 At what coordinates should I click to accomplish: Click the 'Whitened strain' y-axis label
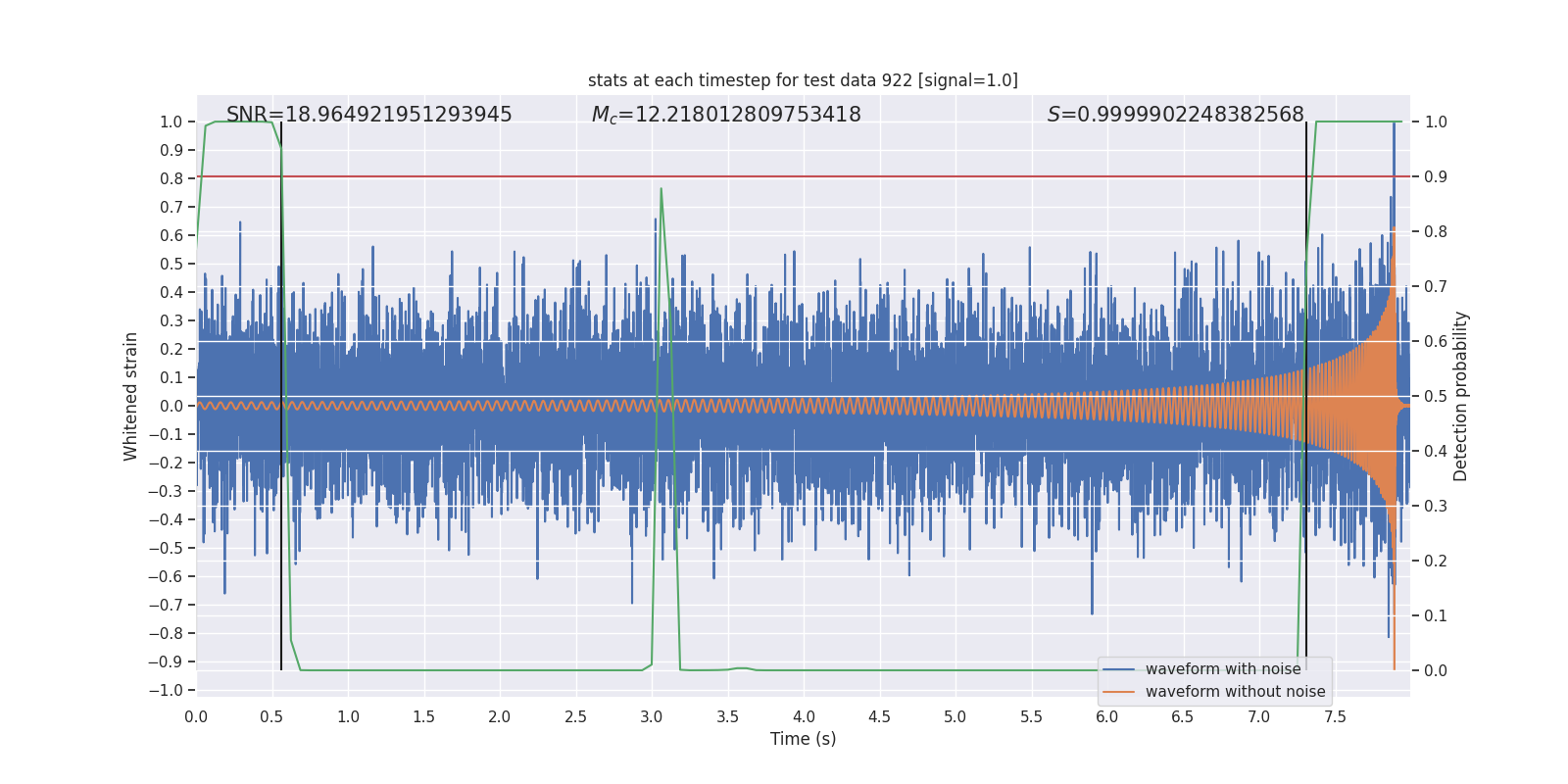(131, 396)
